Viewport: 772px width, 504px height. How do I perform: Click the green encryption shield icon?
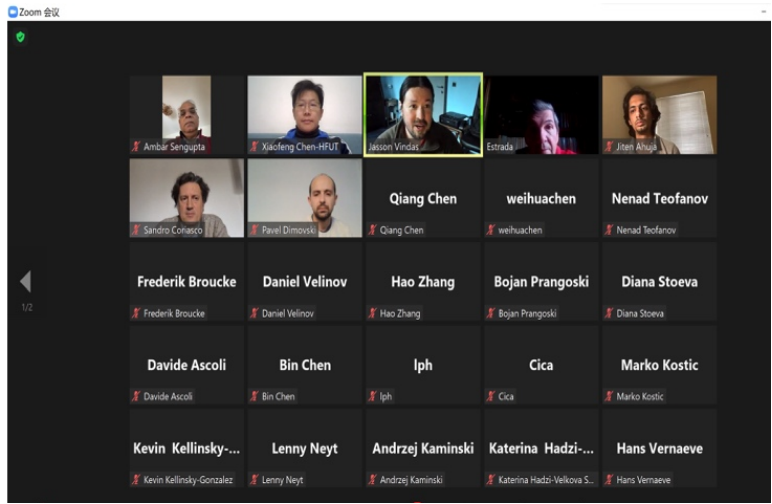click(20, 37)
